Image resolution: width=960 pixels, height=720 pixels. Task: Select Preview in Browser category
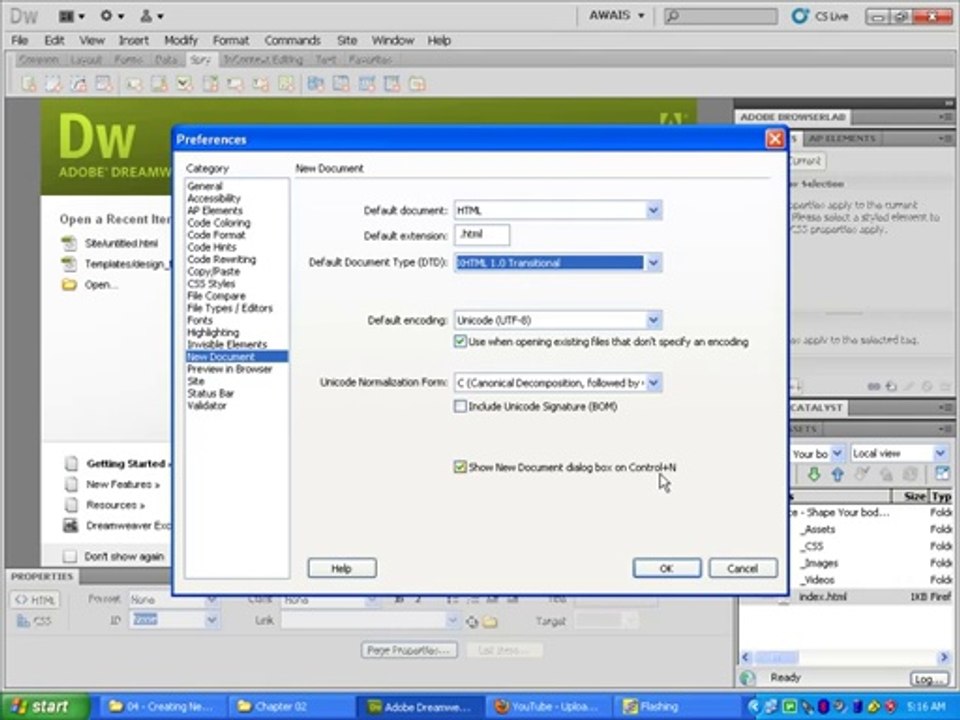pyautogui.click(x=230, y=369)
